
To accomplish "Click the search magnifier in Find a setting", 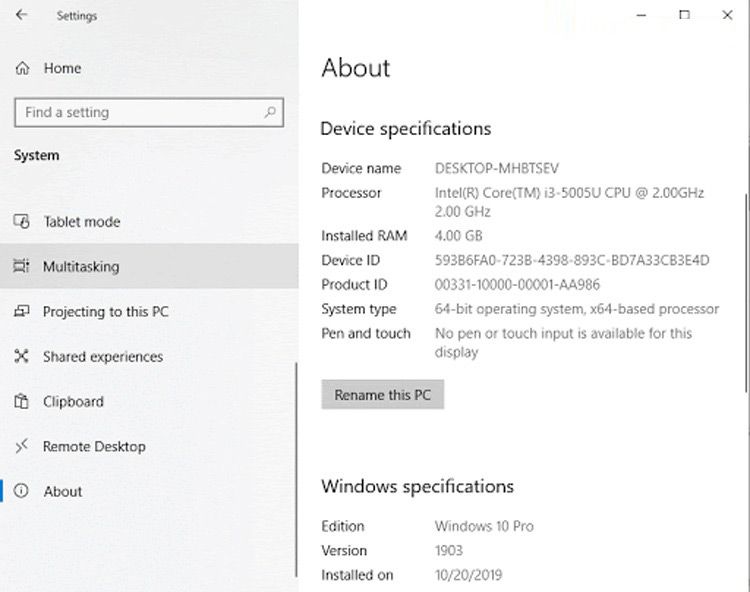I will click(x=270, y=112).
